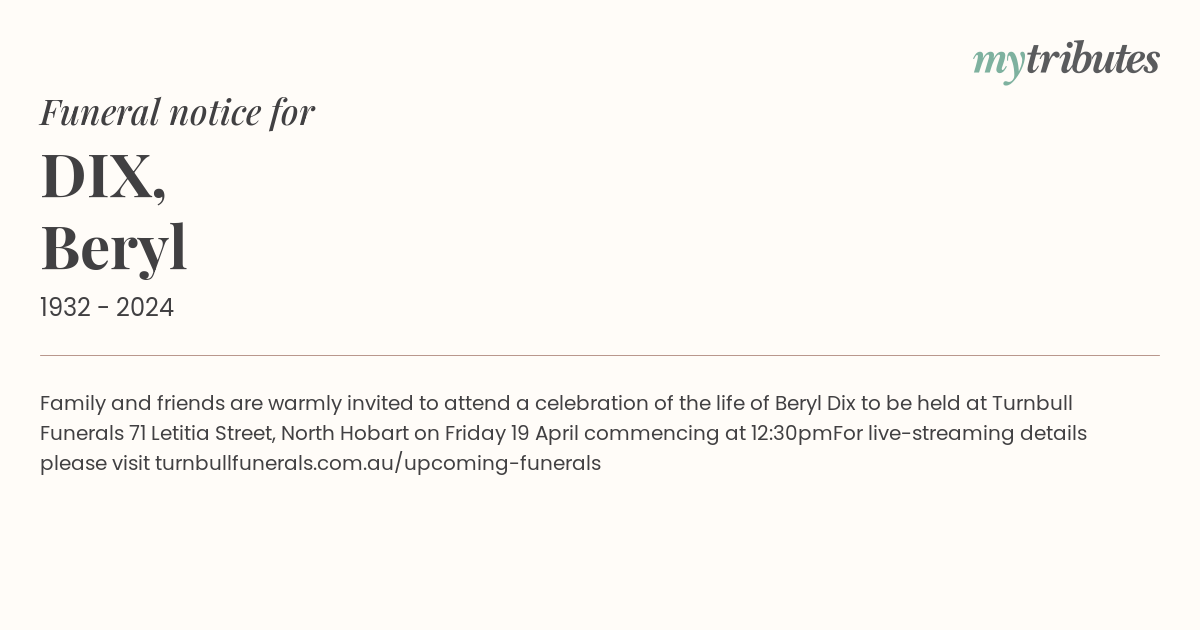Select "Beryl Dix" within the paragraph

pyautogui.click(x=815, y=403)
